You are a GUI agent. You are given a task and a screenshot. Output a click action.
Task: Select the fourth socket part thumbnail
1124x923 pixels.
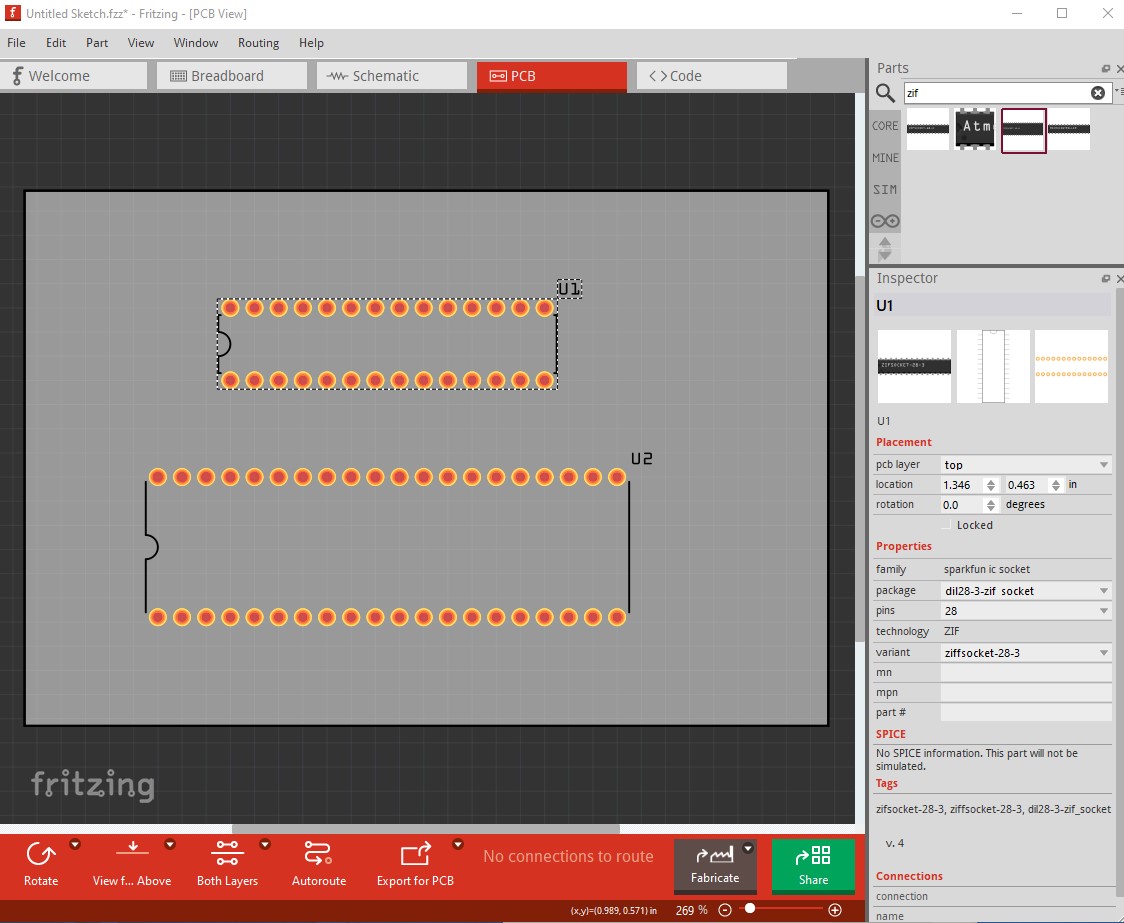1069,129
